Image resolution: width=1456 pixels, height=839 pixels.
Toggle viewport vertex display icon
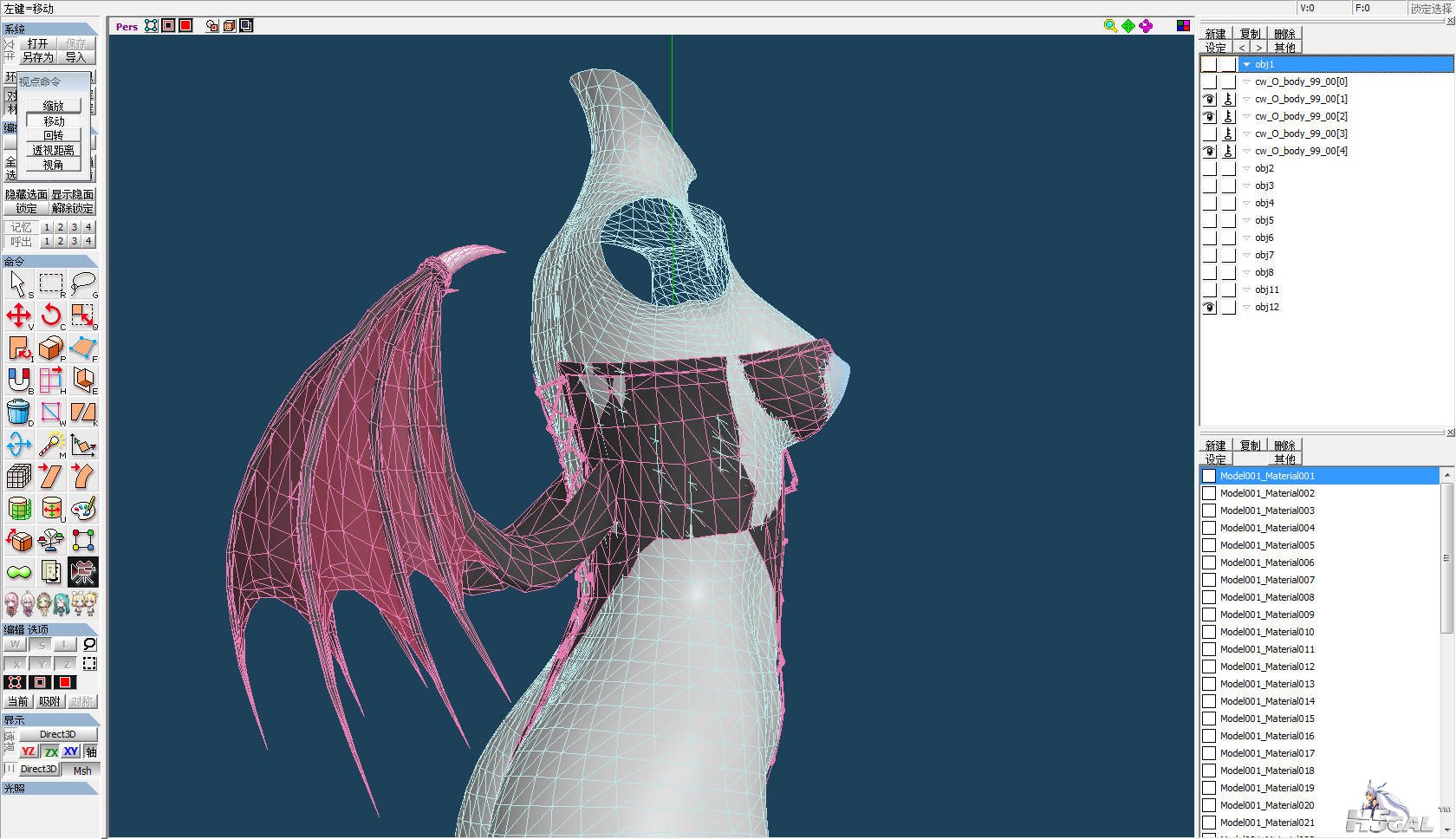pos(152,26)
